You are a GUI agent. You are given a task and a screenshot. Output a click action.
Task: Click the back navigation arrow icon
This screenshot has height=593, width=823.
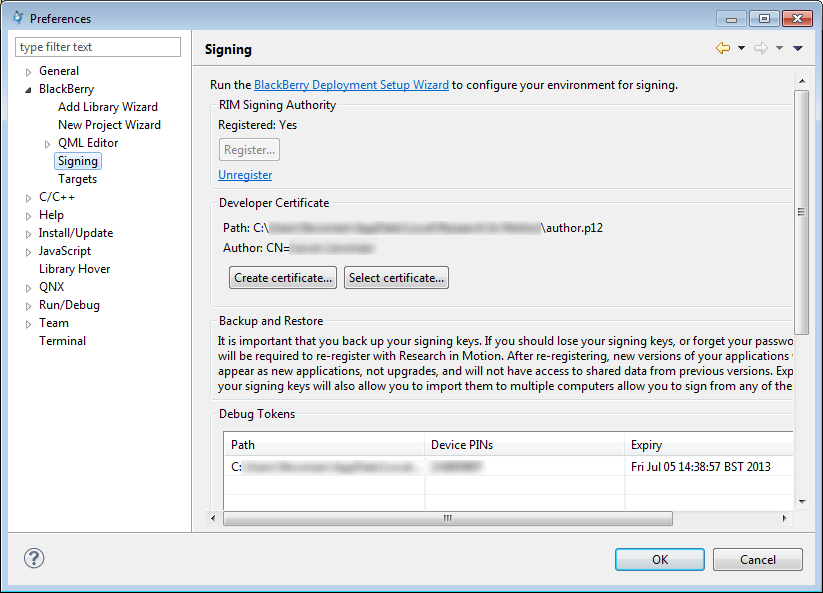pos(723,48)
